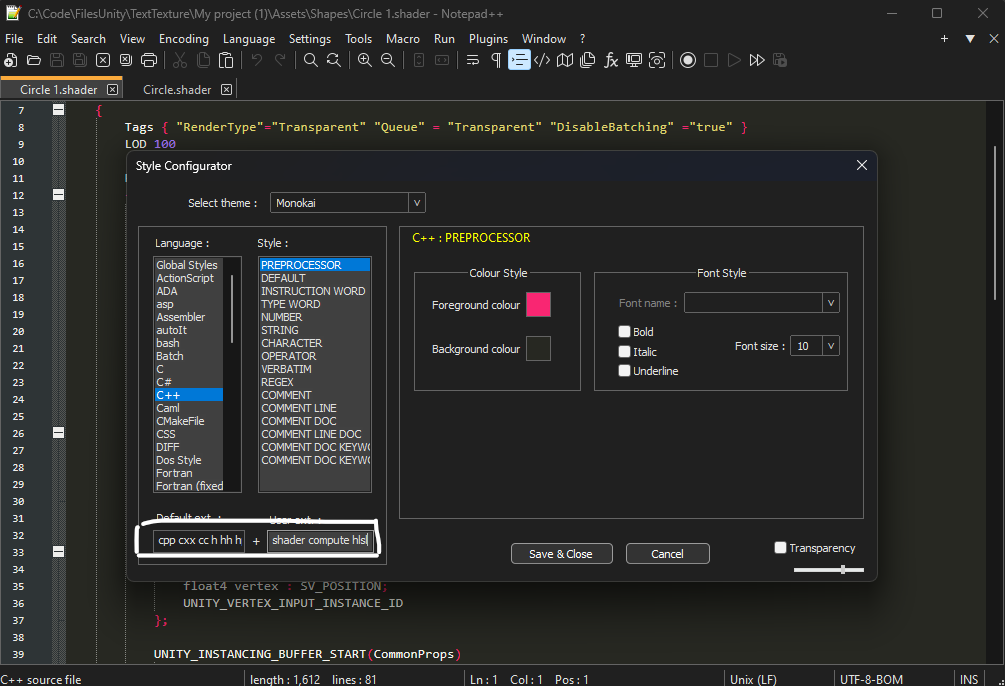This screenshot has height=686, width=1005.
Task: Select the INSTRUCTION WORD style entry
Action: 313,291
